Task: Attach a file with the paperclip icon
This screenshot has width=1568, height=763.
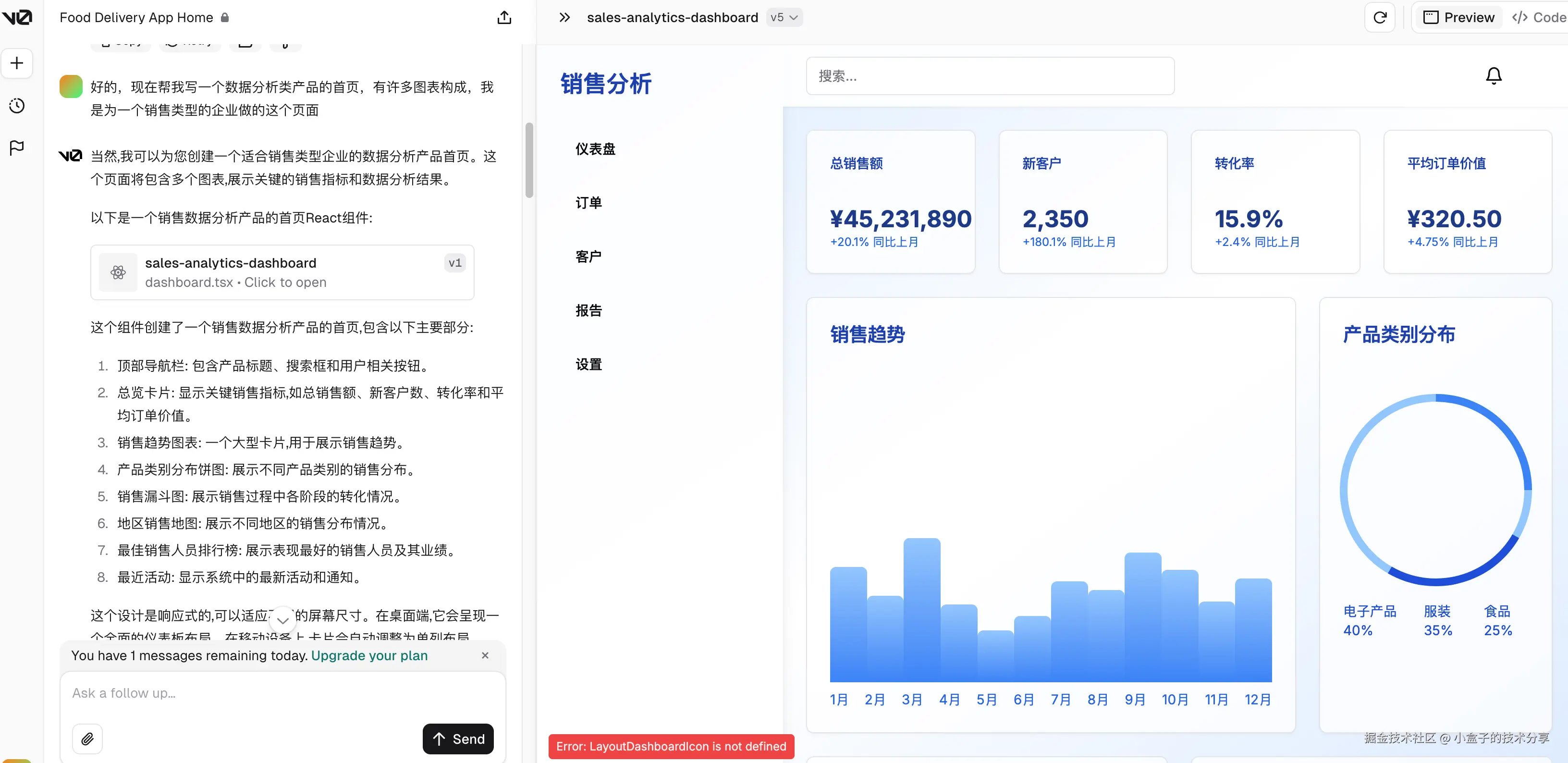Action: click(87, 738)
